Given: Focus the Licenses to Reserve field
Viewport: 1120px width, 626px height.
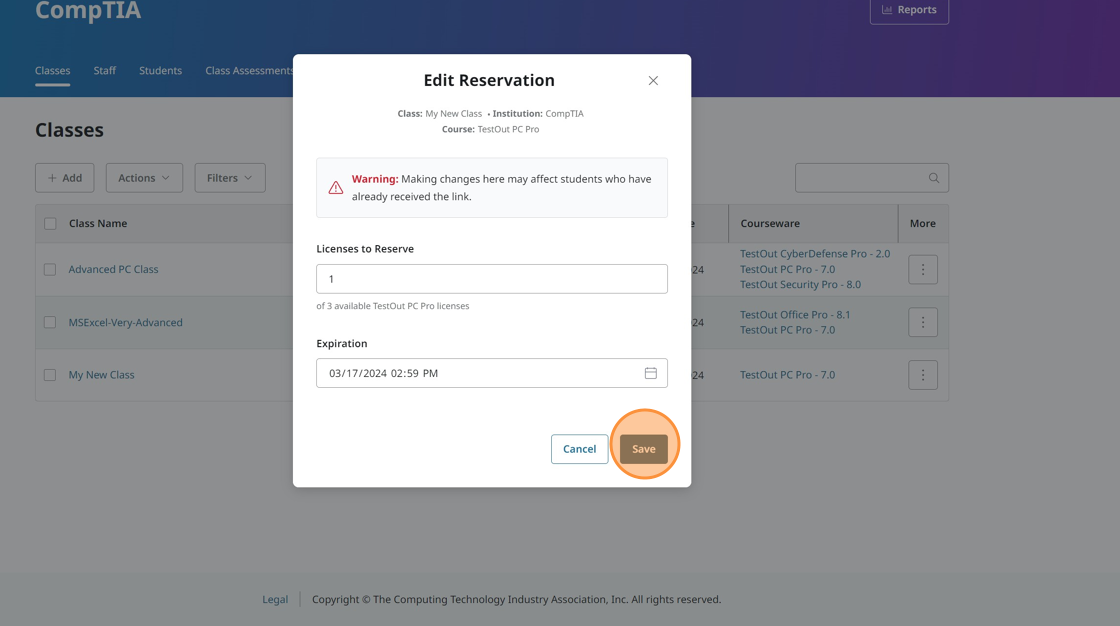Looking at the screenshot, I should [x=491, y=279].
